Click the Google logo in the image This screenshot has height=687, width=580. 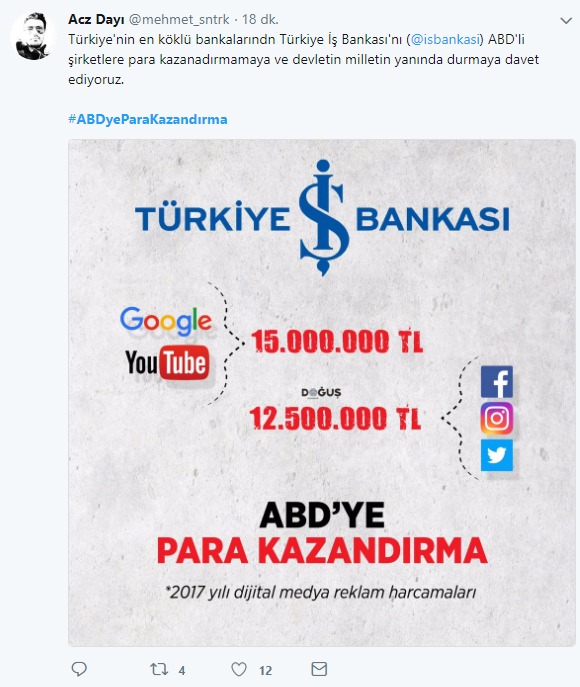click(x=166, y=321)
